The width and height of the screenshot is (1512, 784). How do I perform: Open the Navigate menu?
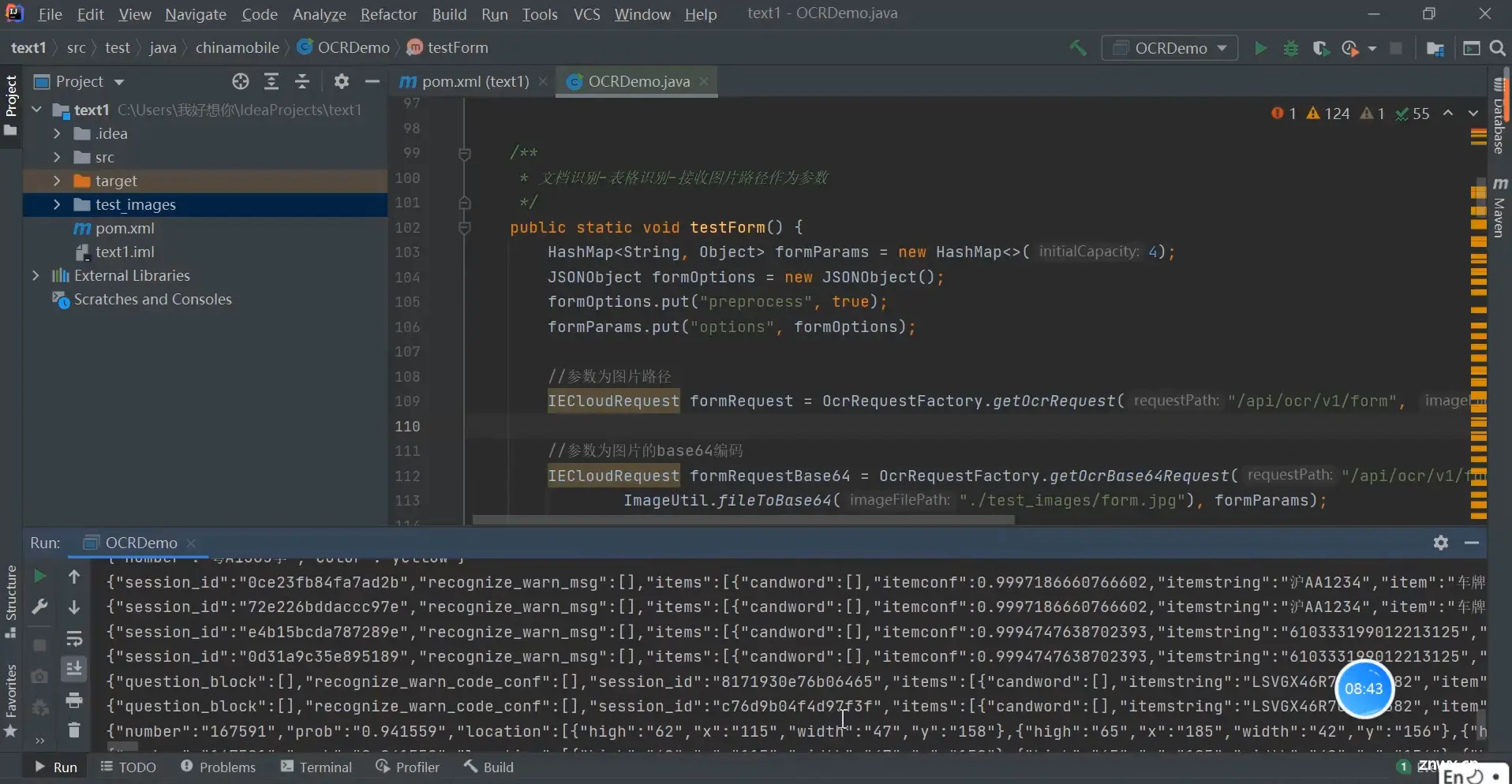coord(196,14)
